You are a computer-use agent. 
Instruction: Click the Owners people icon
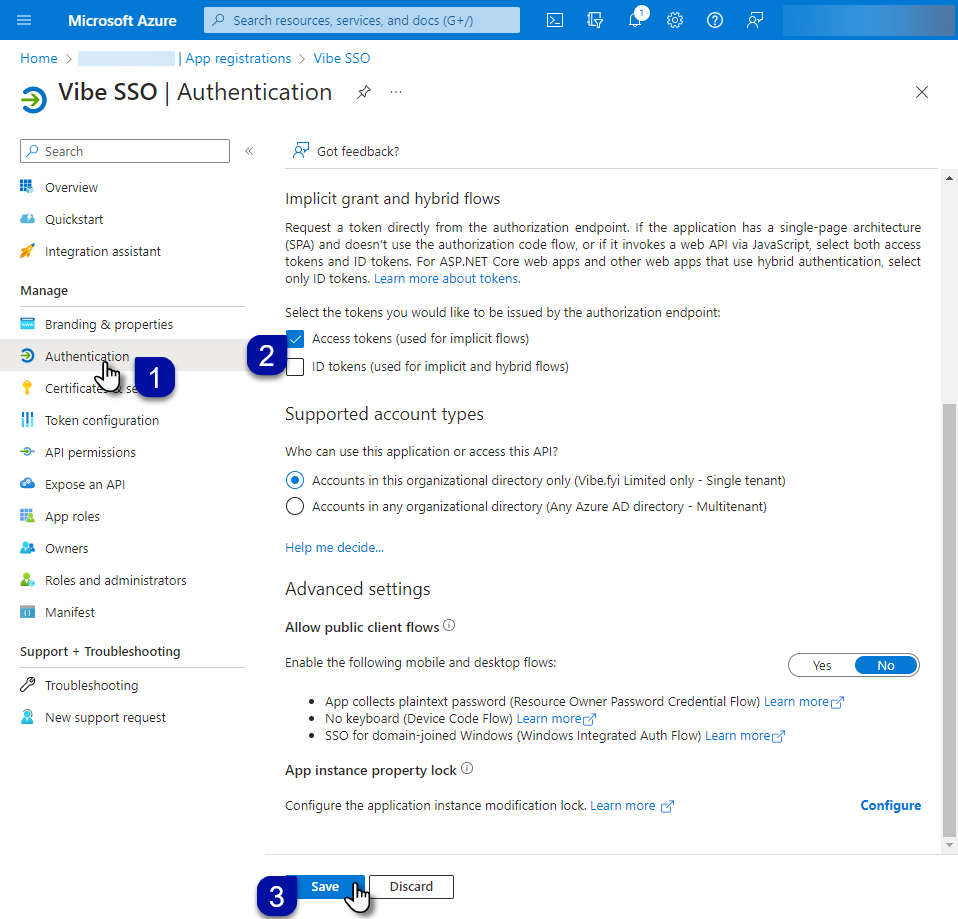[x=27, y=547]
